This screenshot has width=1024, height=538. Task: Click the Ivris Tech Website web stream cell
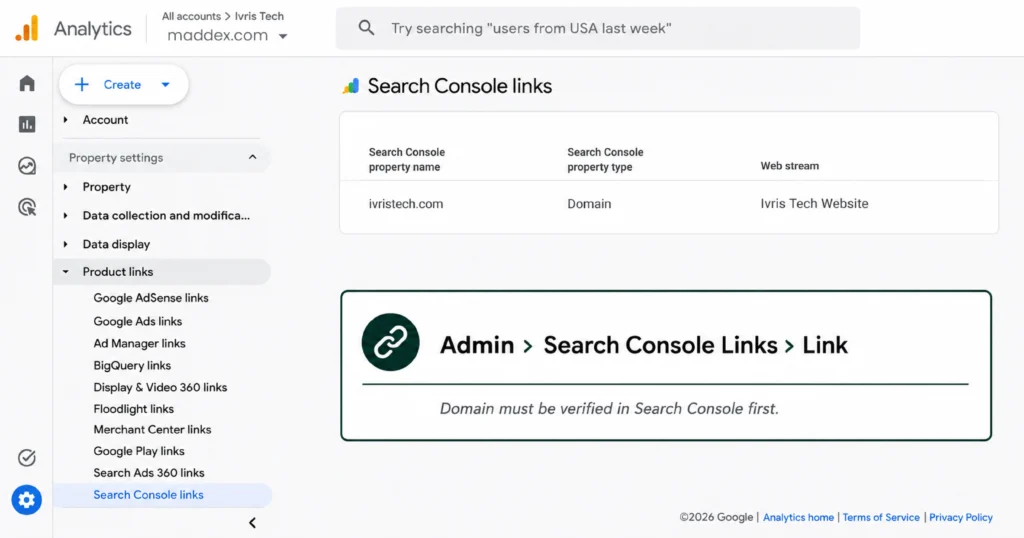coord(814,204)
